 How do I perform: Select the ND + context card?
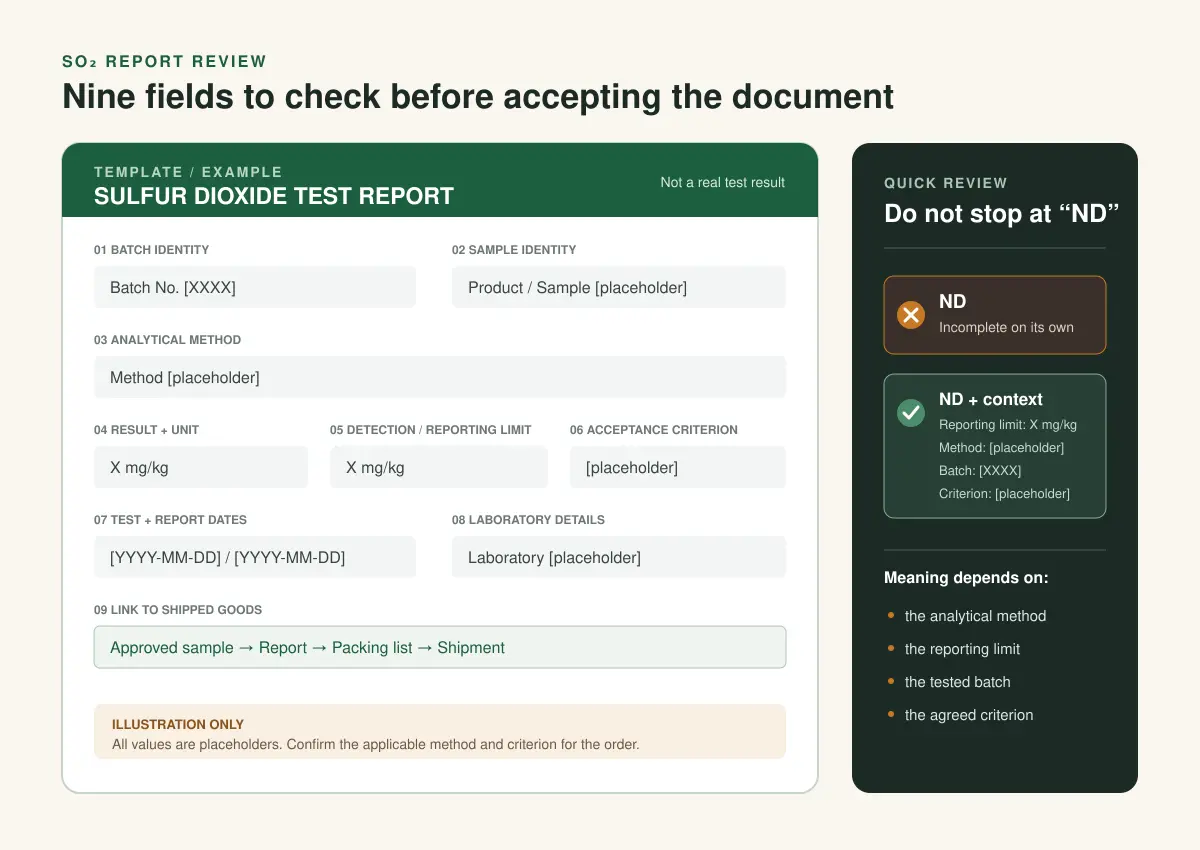(995, 446)
